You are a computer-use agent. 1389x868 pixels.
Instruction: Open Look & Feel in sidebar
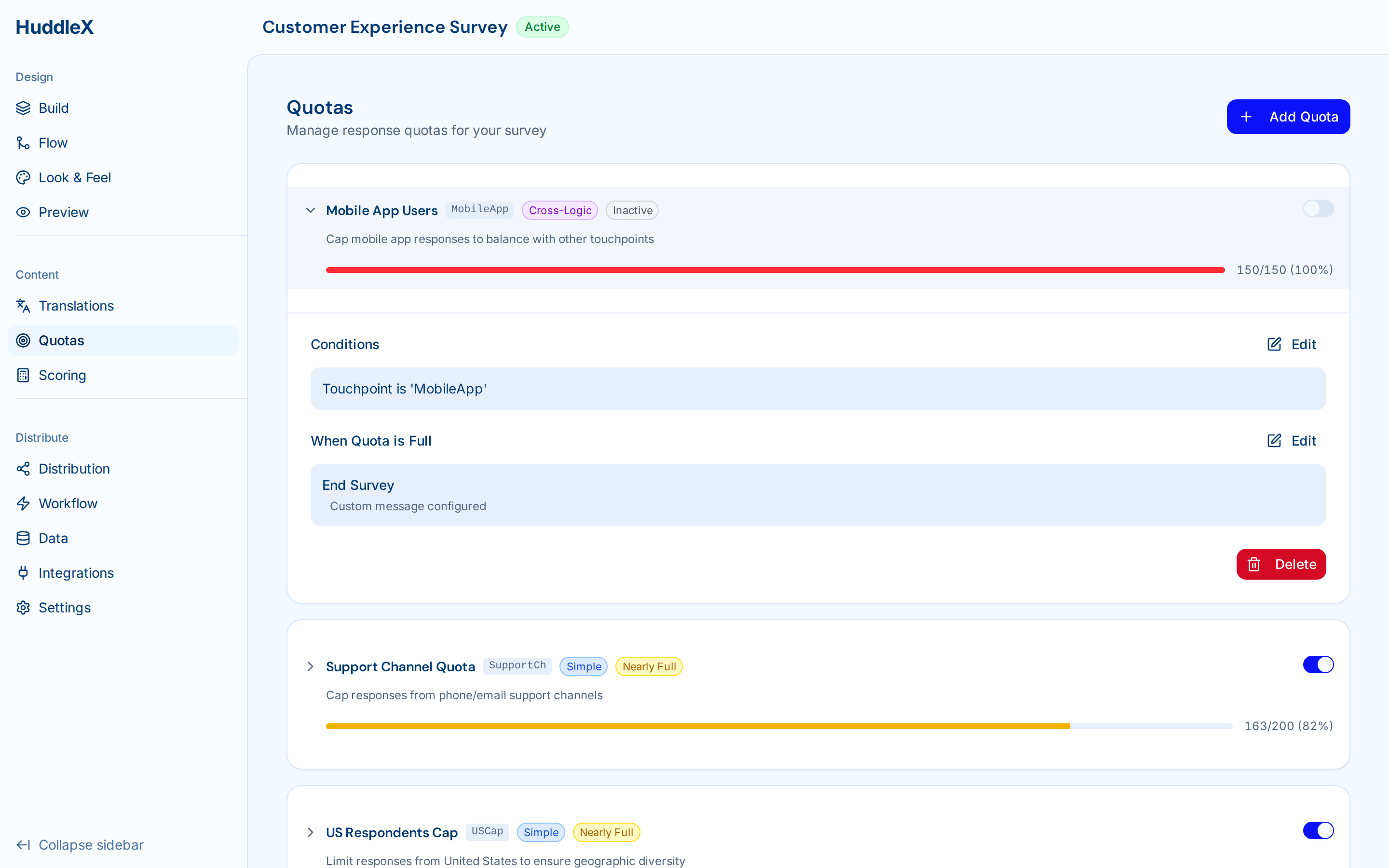(x=123, y=177)
